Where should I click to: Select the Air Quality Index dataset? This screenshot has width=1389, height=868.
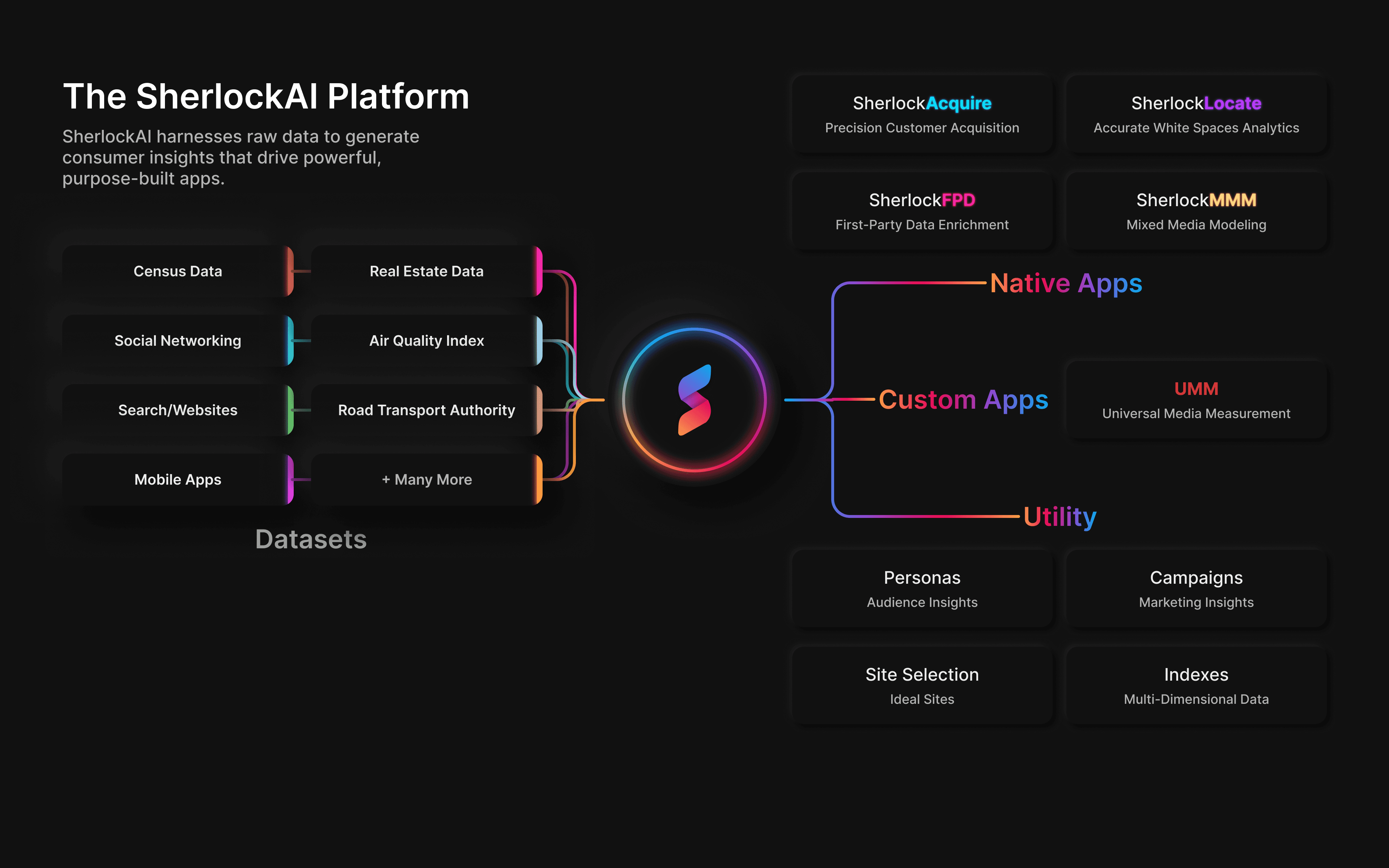[x=426, y=340]
